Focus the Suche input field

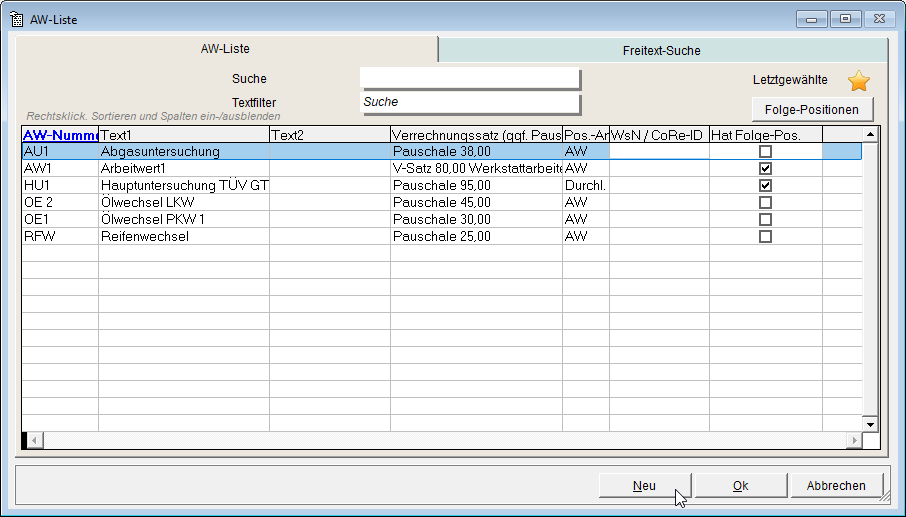470,79
